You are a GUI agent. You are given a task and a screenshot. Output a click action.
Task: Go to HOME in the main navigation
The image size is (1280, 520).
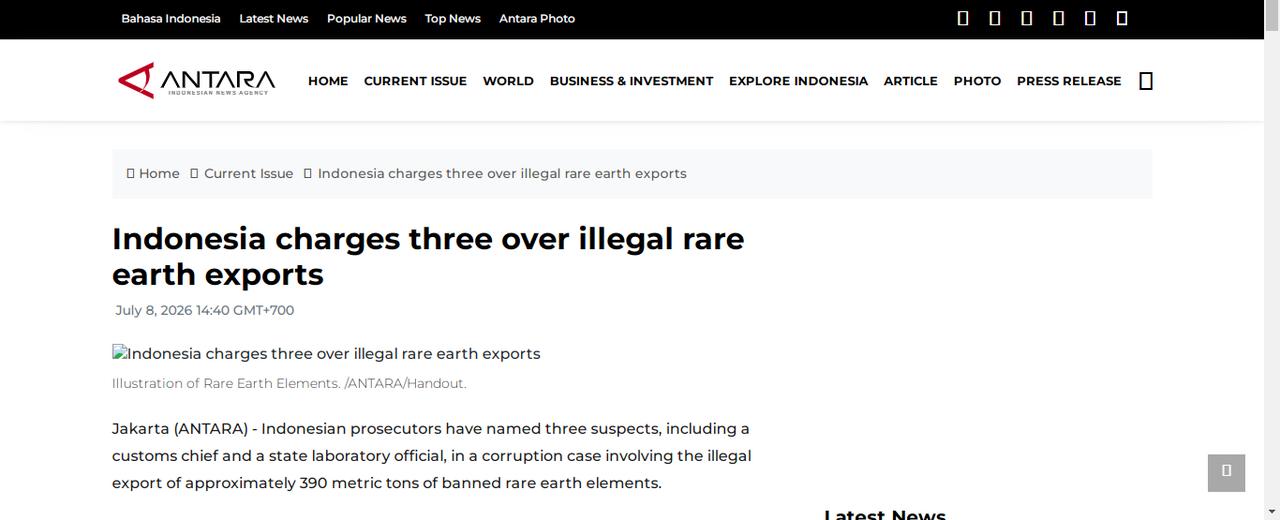pos(328,81)
